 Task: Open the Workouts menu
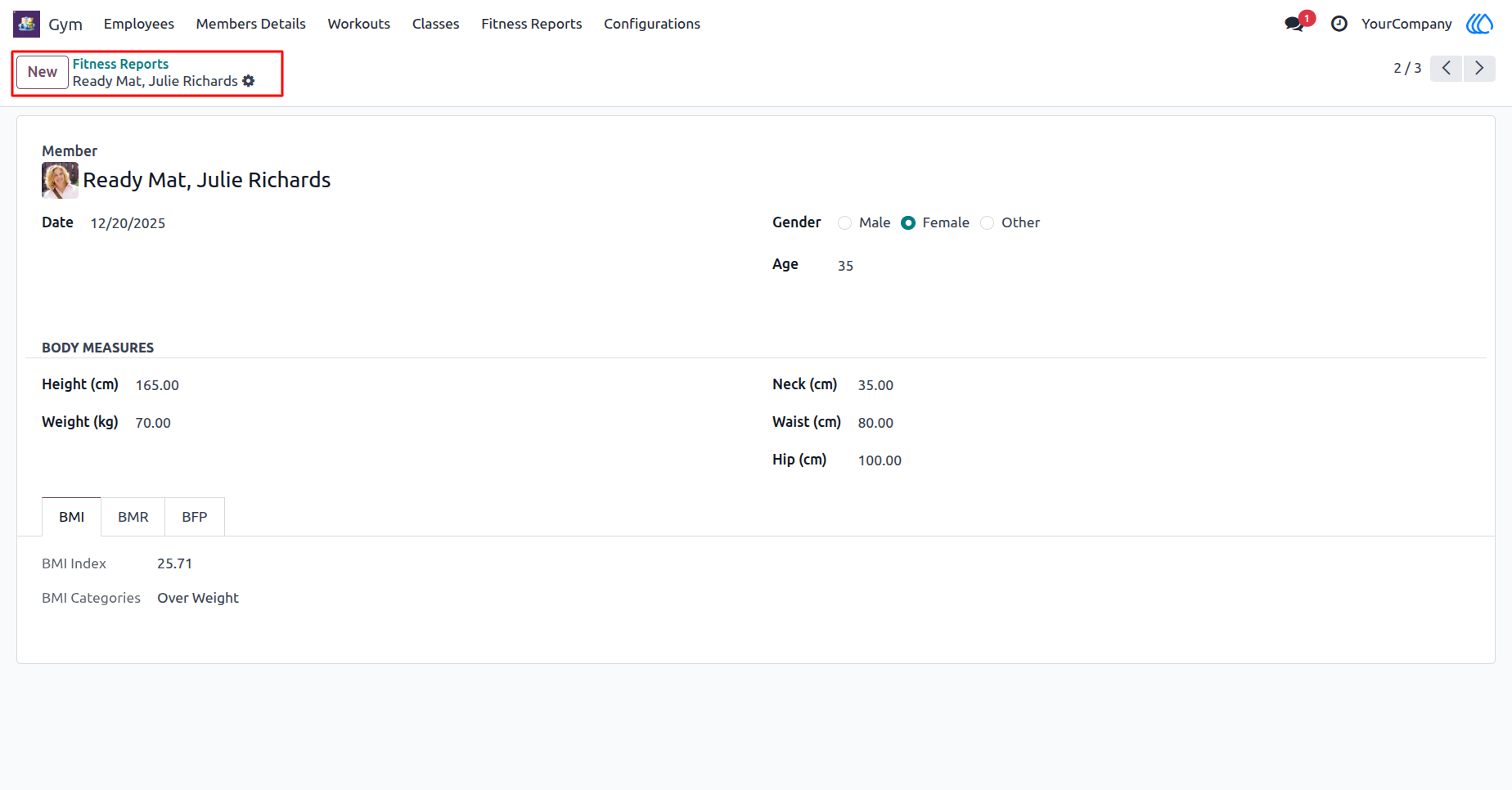tap(359, 24)
